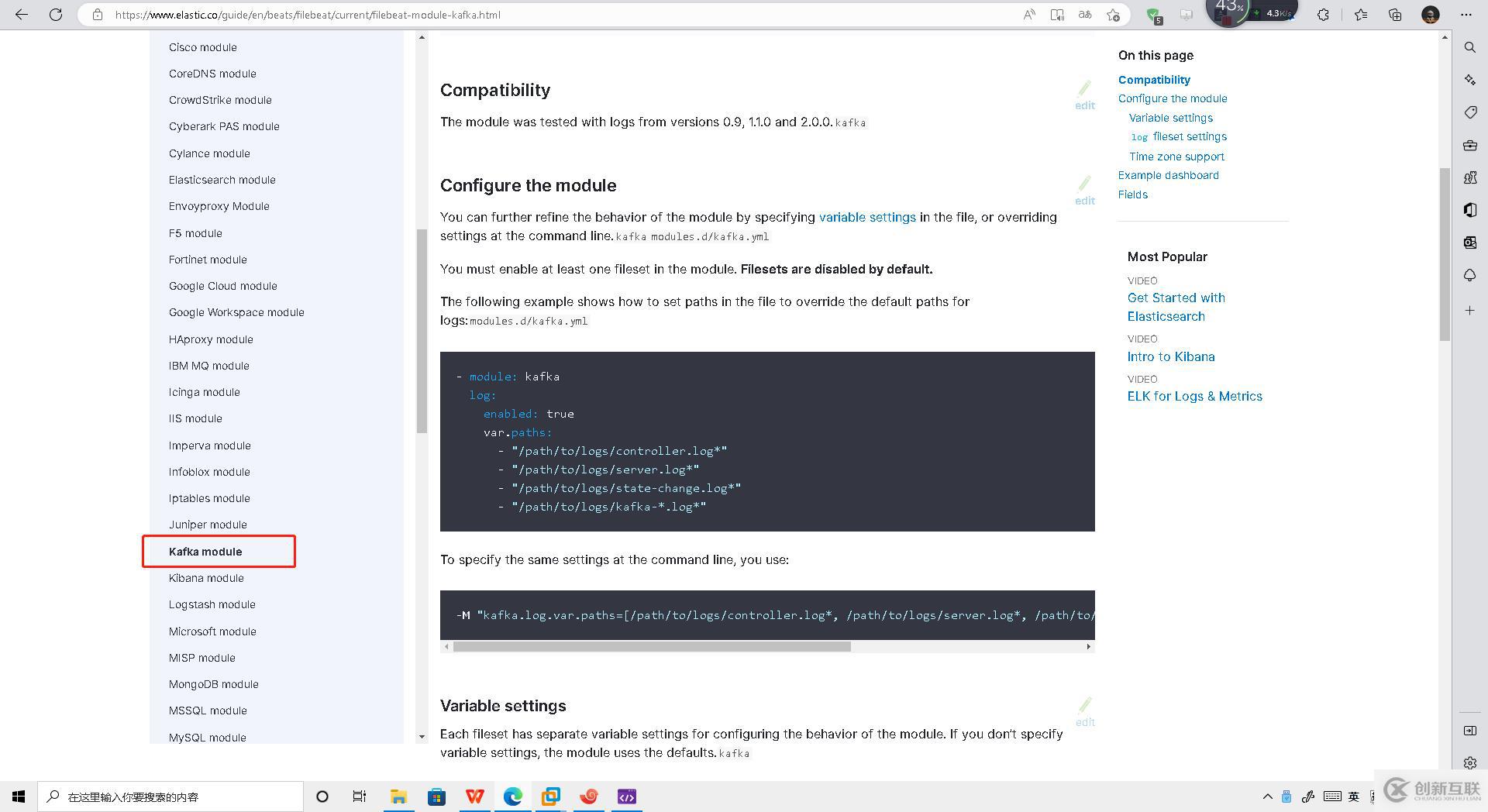
Task: Reload the current page
Action: 56,15
